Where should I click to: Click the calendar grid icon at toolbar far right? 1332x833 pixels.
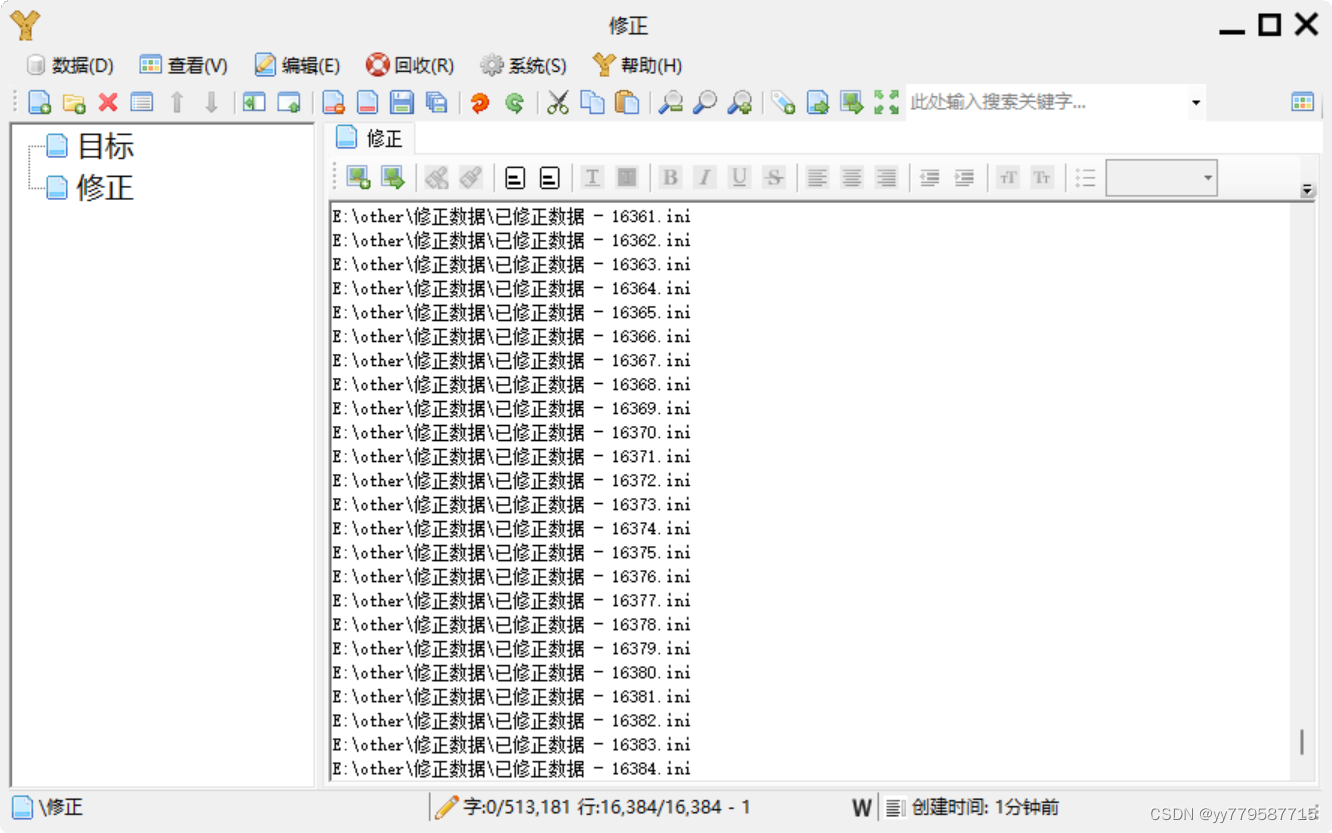(x=1302, y=102)
